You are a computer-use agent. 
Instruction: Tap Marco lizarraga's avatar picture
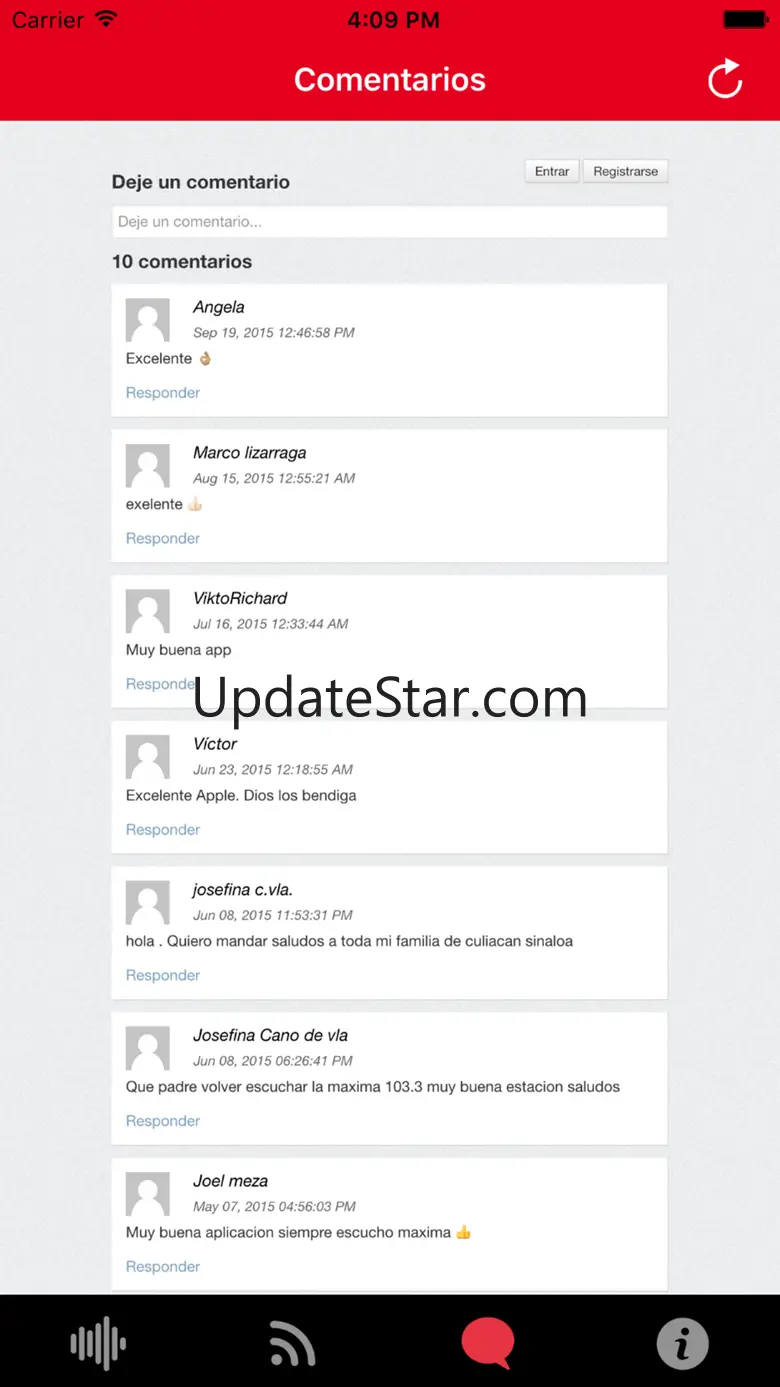click(147, 466)
